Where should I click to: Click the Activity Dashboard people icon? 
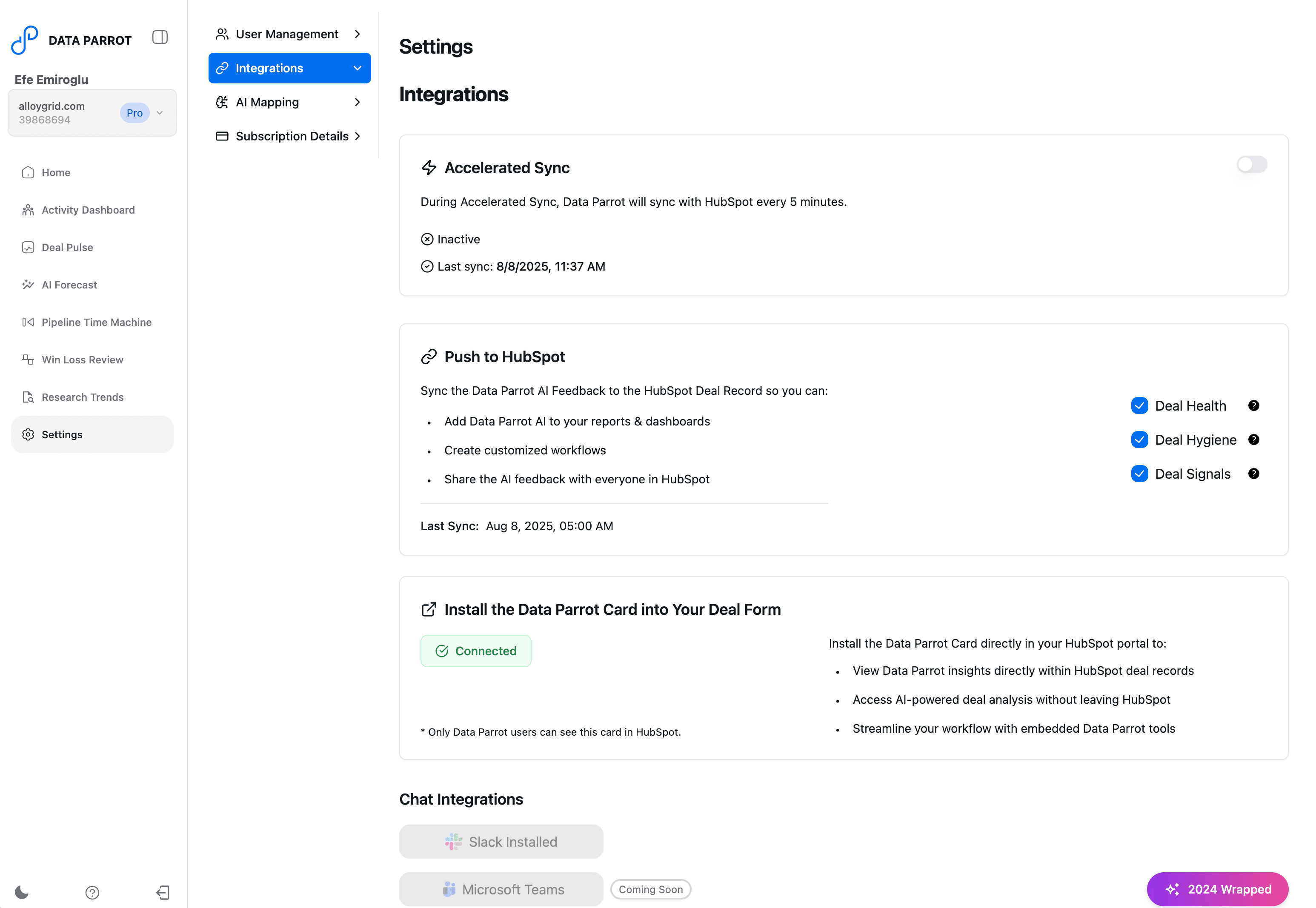coord(28,210)
